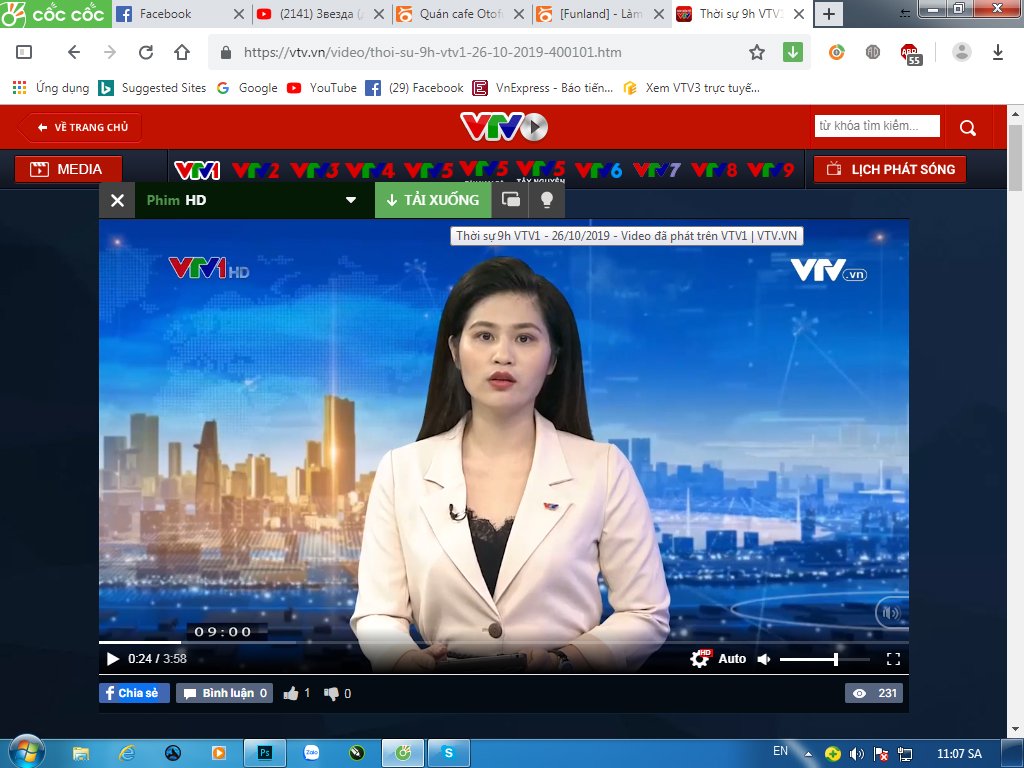This screenshot has width=1024, height=768.
Task: Click the từ khóa tìm kiếm search field
Action: (x=876, y=126)
